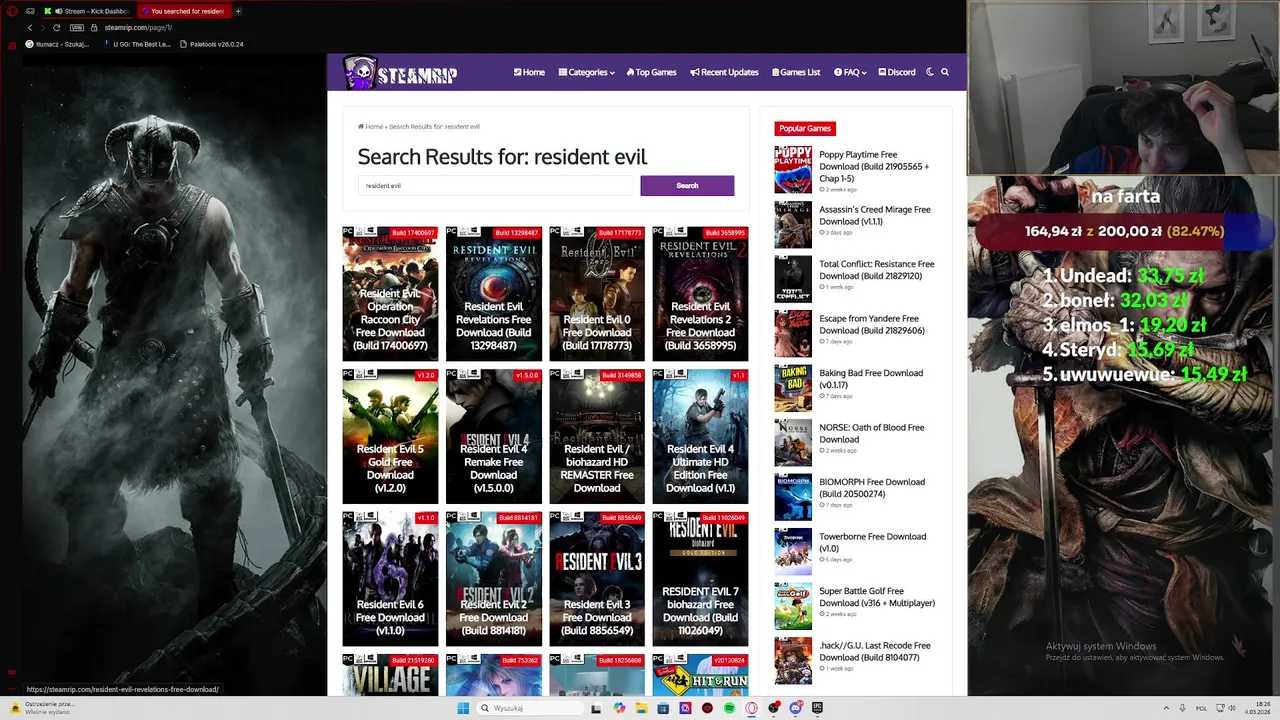Open Resident Evil Revelations (Build 13298487) card
The width and height of the screenshot is (1280, 720).
pyautogui.click(x=493, y=294)
